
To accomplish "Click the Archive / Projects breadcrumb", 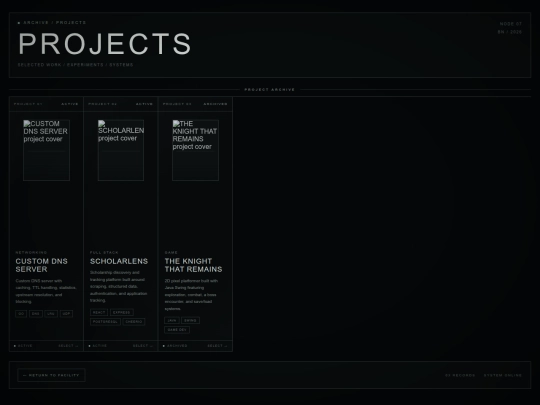I will click(x=54, y=23).
